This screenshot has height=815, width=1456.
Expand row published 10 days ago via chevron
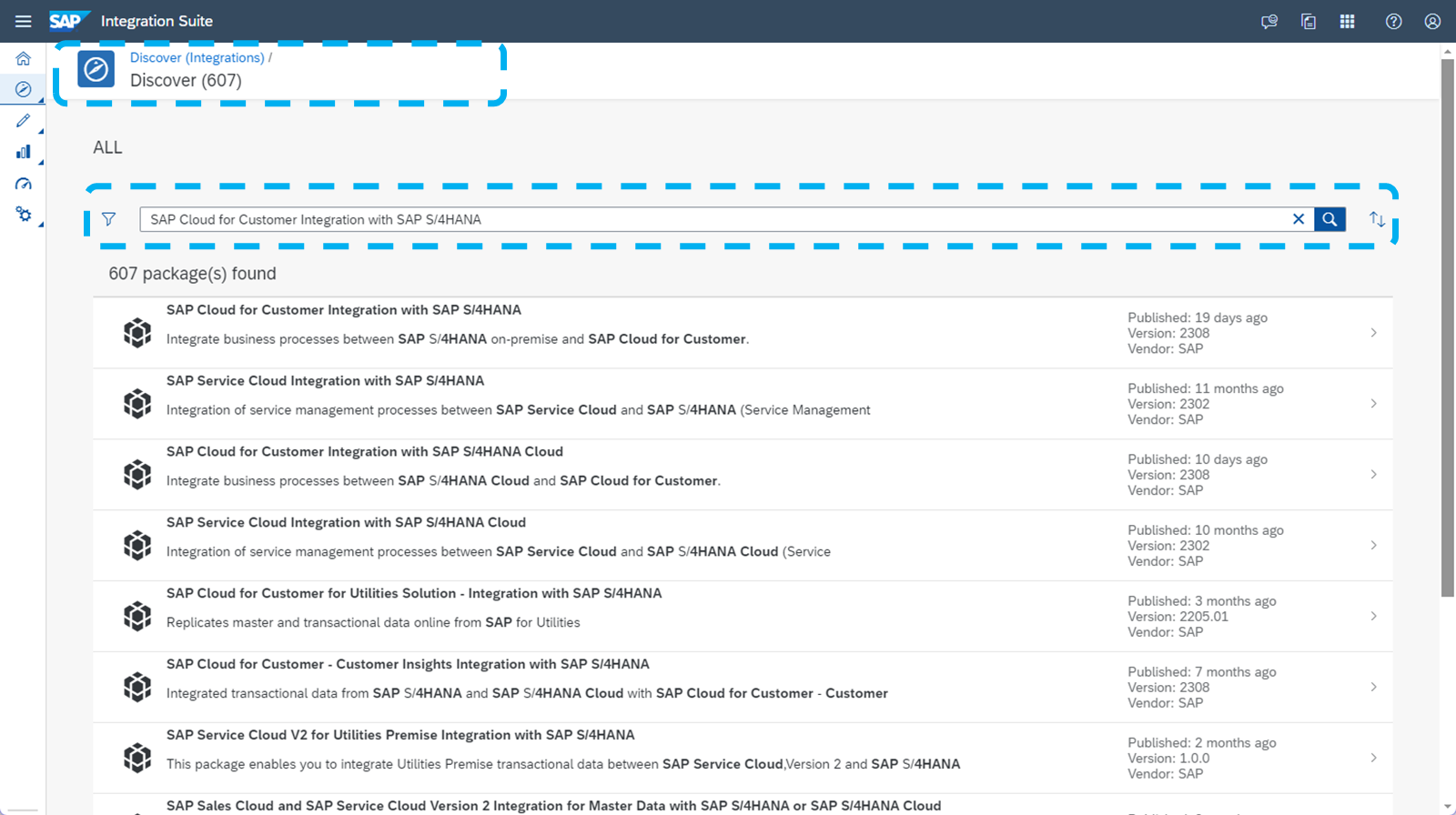coord(1373,475)
